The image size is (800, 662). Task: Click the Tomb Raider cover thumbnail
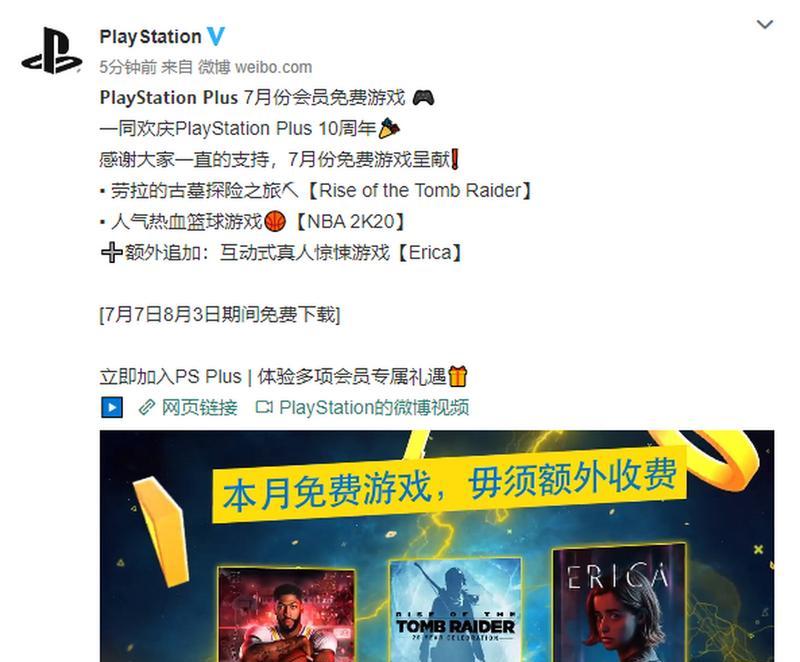coord(455,610)
